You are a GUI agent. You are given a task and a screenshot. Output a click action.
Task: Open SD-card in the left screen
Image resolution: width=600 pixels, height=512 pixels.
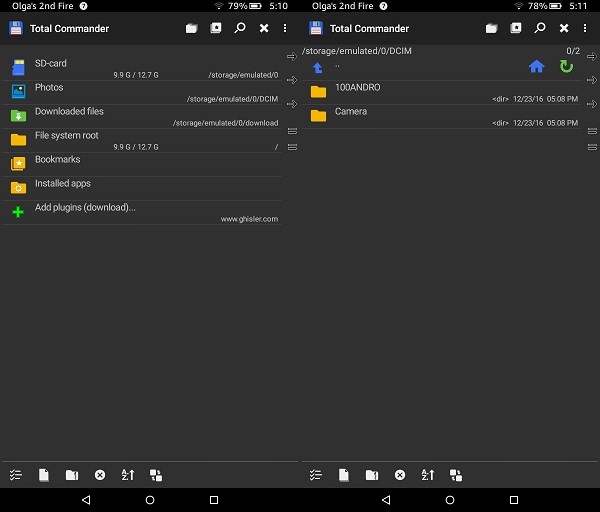coord(142,68)
